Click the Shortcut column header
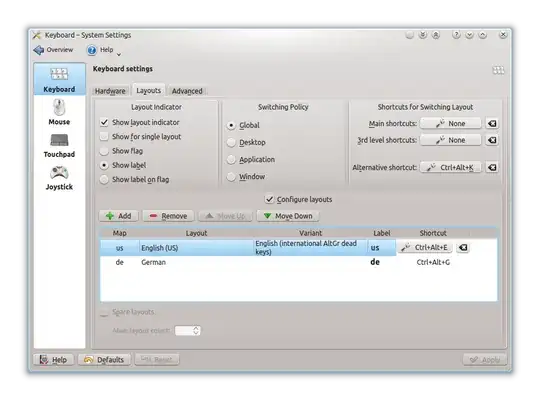Screen dimensions: 540x400 click(x=433, y=233)
